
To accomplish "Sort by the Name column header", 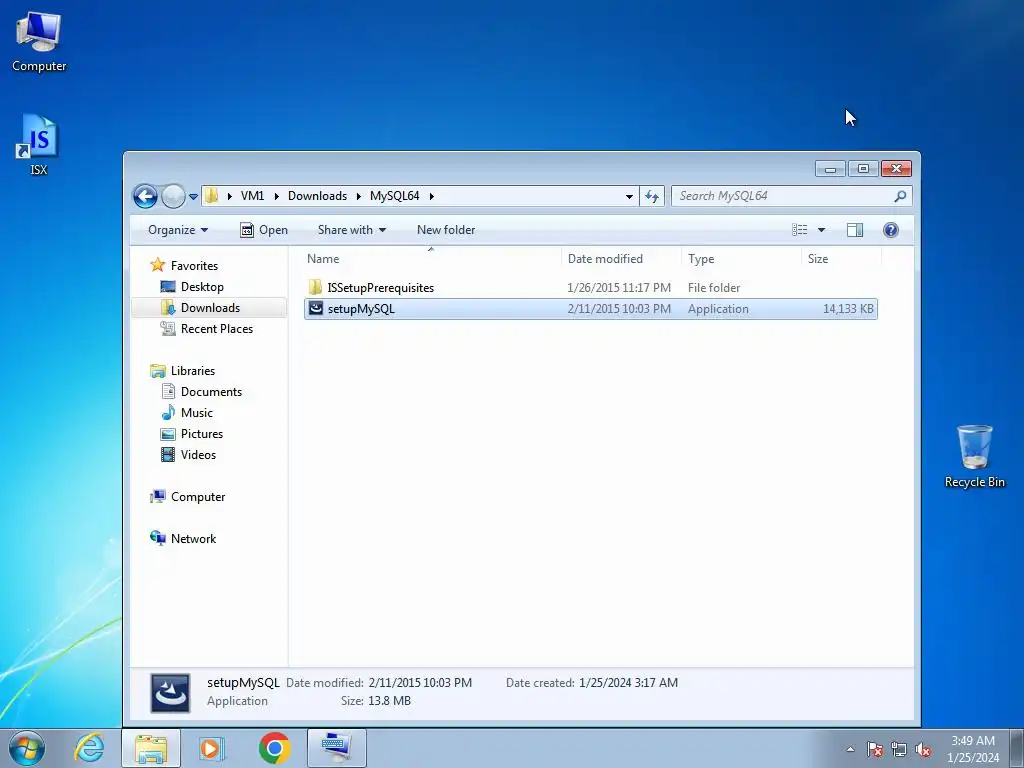I will [x=431, y=259].
